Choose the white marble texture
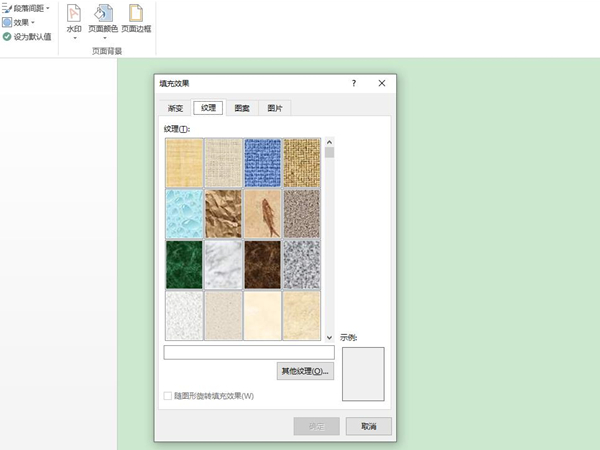The image size is (600, 450). click(x=224, y=263)
